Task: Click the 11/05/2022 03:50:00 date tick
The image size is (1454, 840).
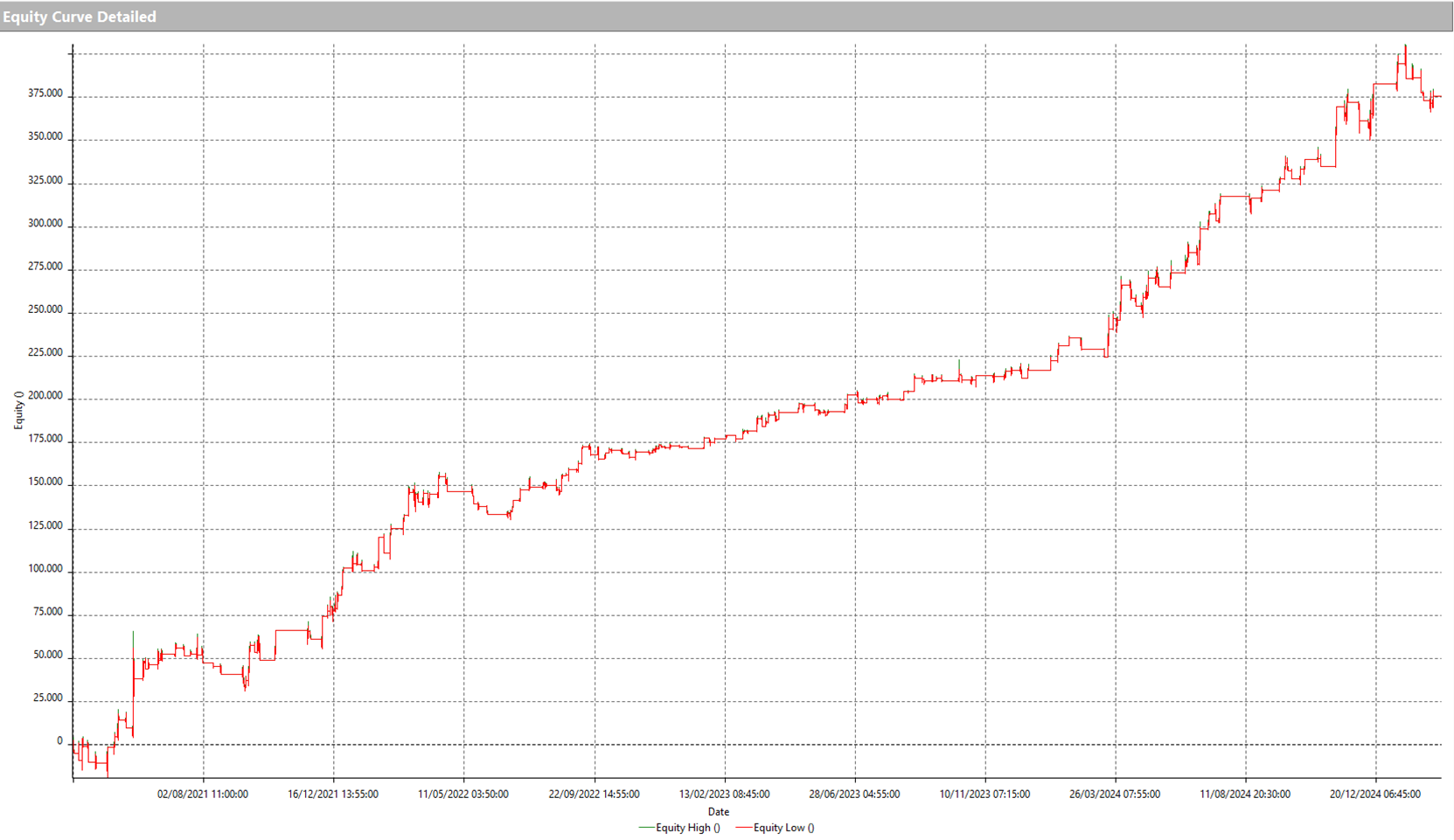Action: pos(463,795)
